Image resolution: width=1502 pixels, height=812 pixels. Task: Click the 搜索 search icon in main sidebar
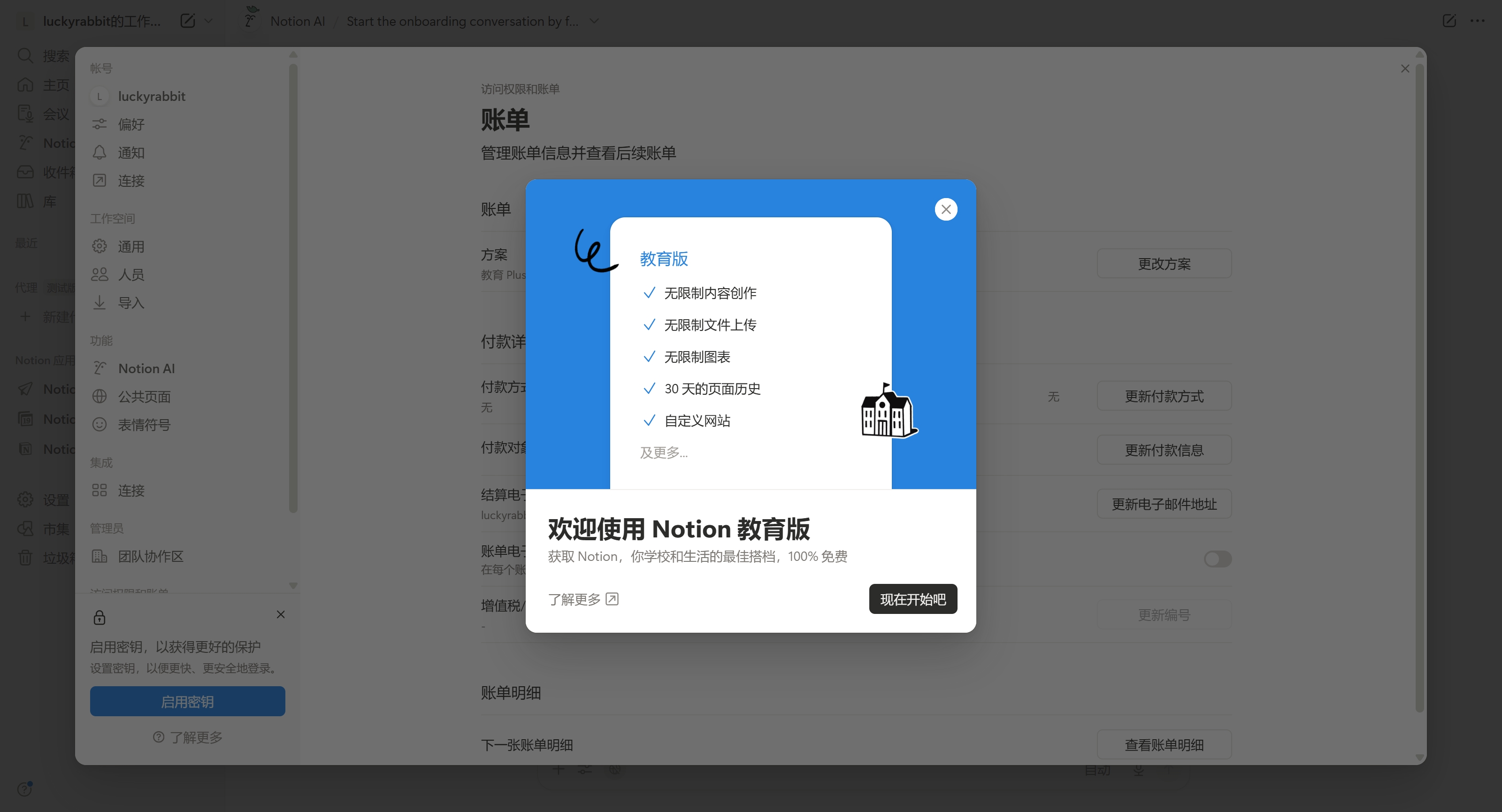25,55
